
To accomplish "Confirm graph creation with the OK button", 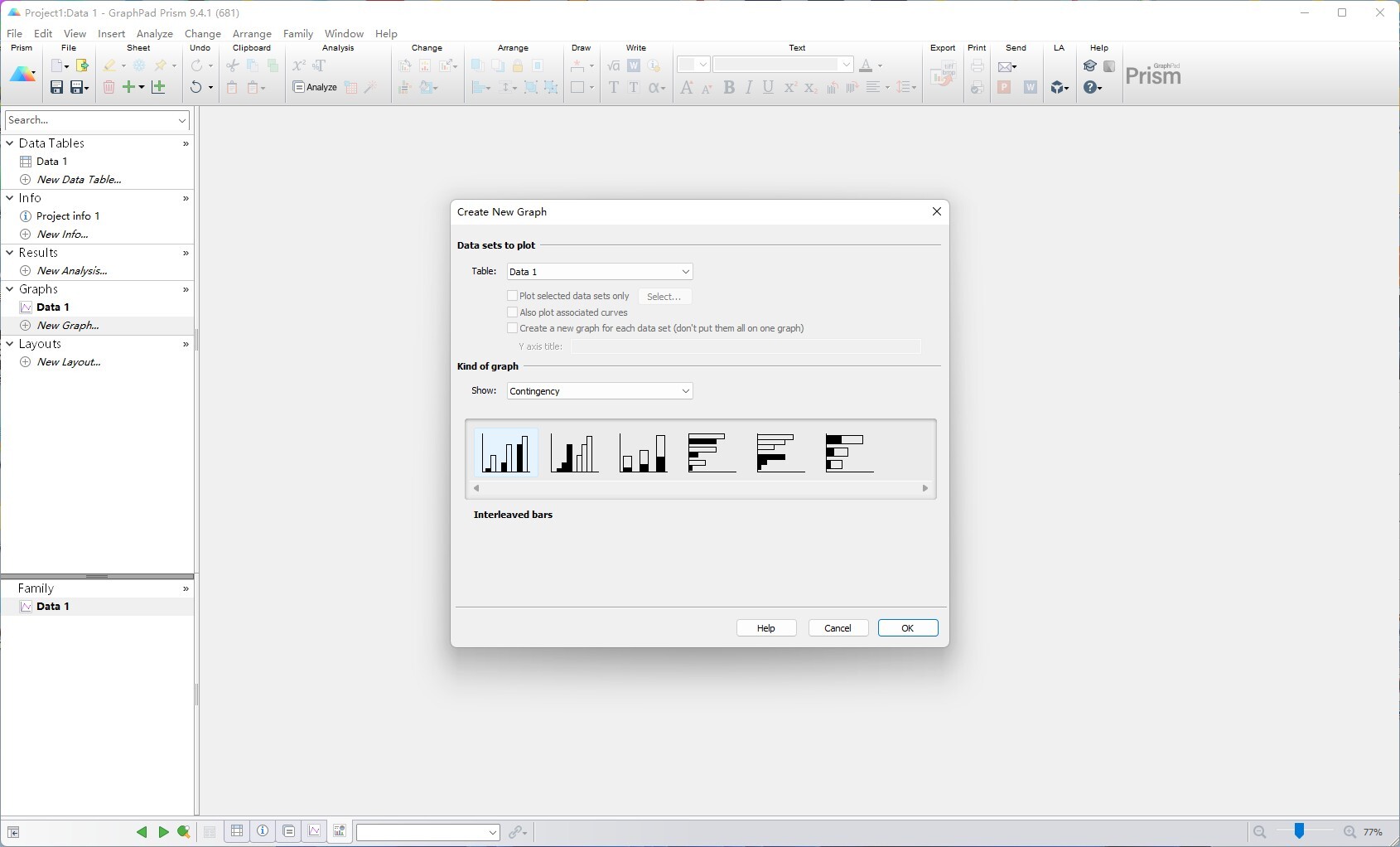I will point(907,627).
